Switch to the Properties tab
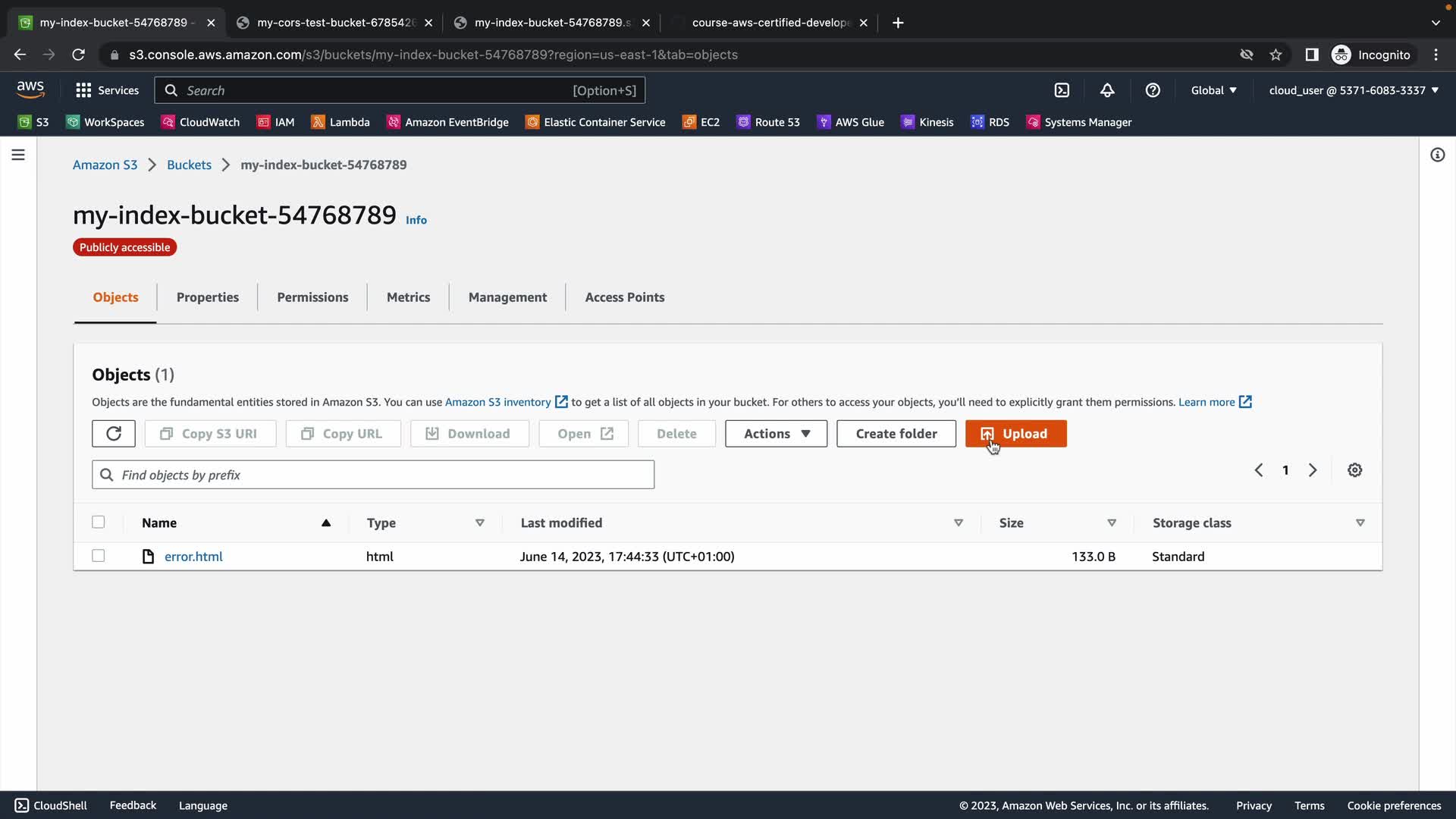Image resolution: width=1456 pixels, height=819 pixels. (208, 297)
